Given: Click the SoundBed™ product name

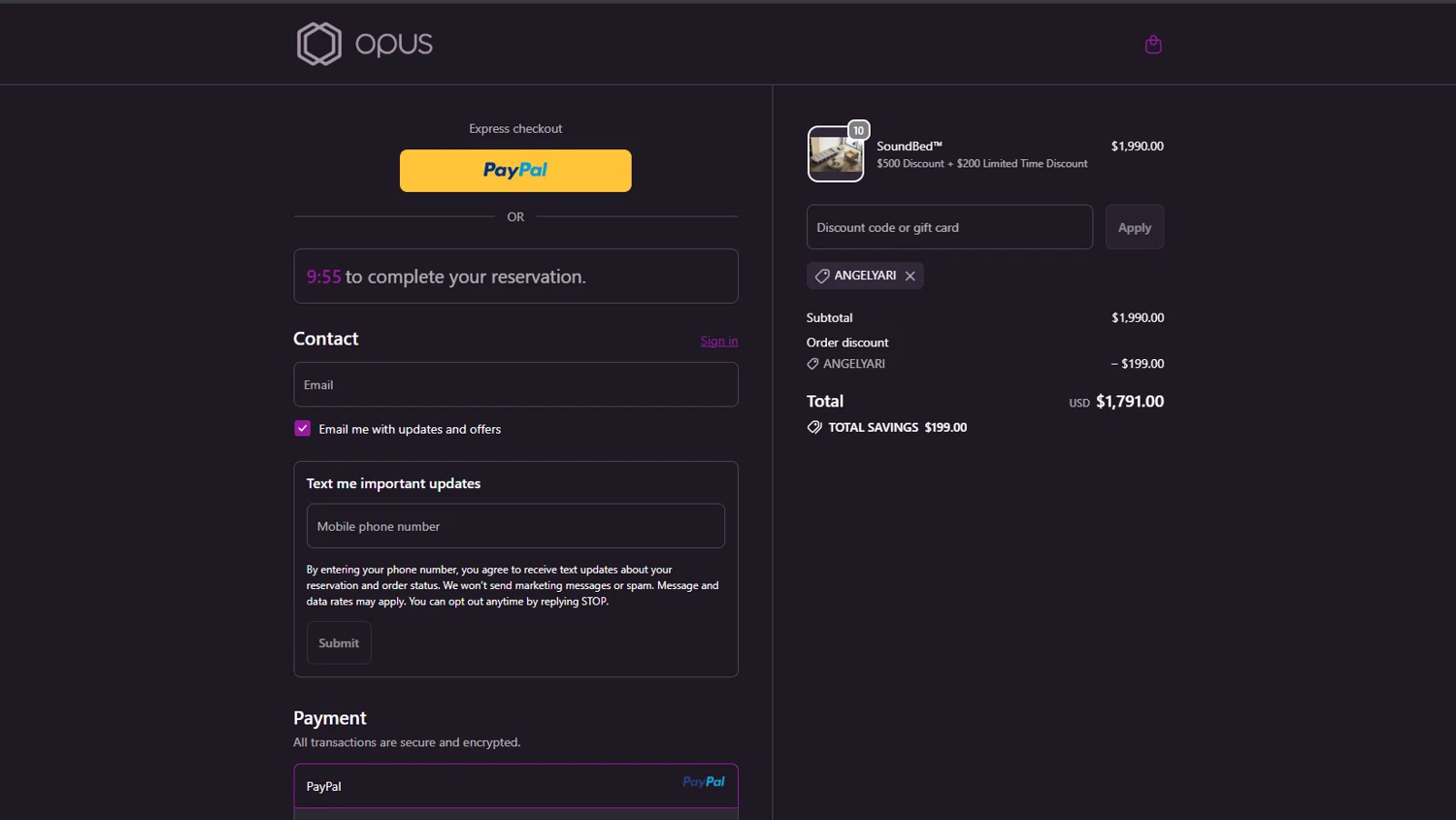Looking at the screenshot, I should (x=910, y=147).
